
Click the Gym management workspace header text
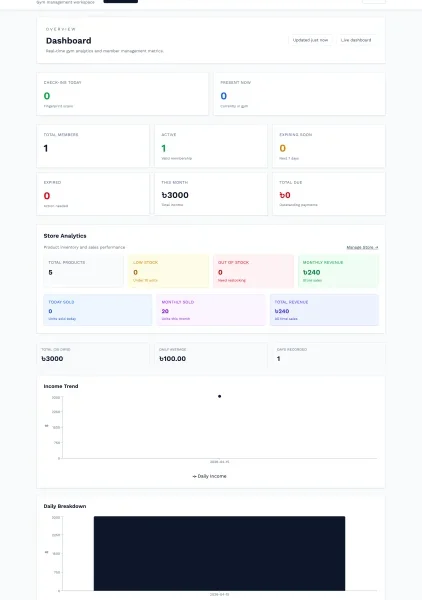click(x=65, y=2)
